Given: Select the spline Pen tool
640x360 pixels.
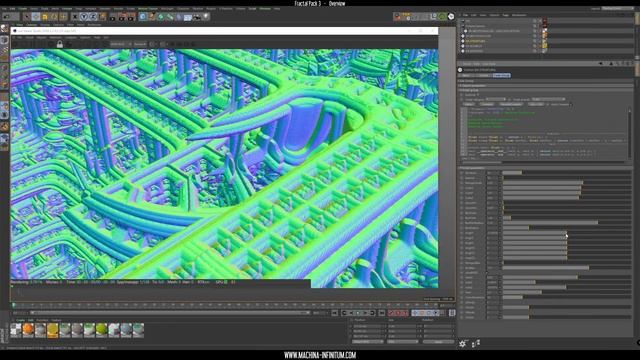Looking at the screenshot, I should tap(152, 17).
